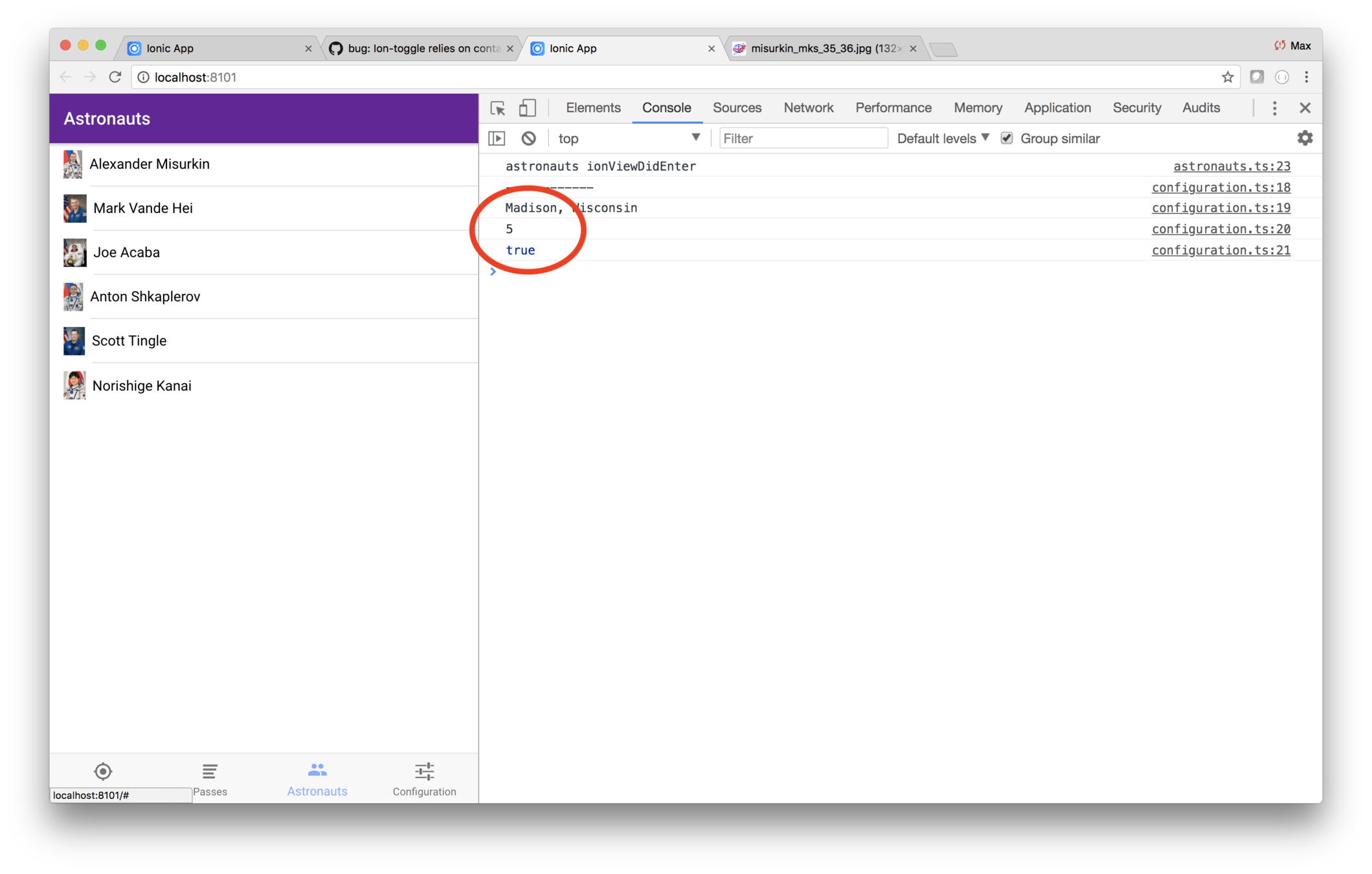Bookmark page with star icon
The image size is (1372, 874).
click(1227, 78)
